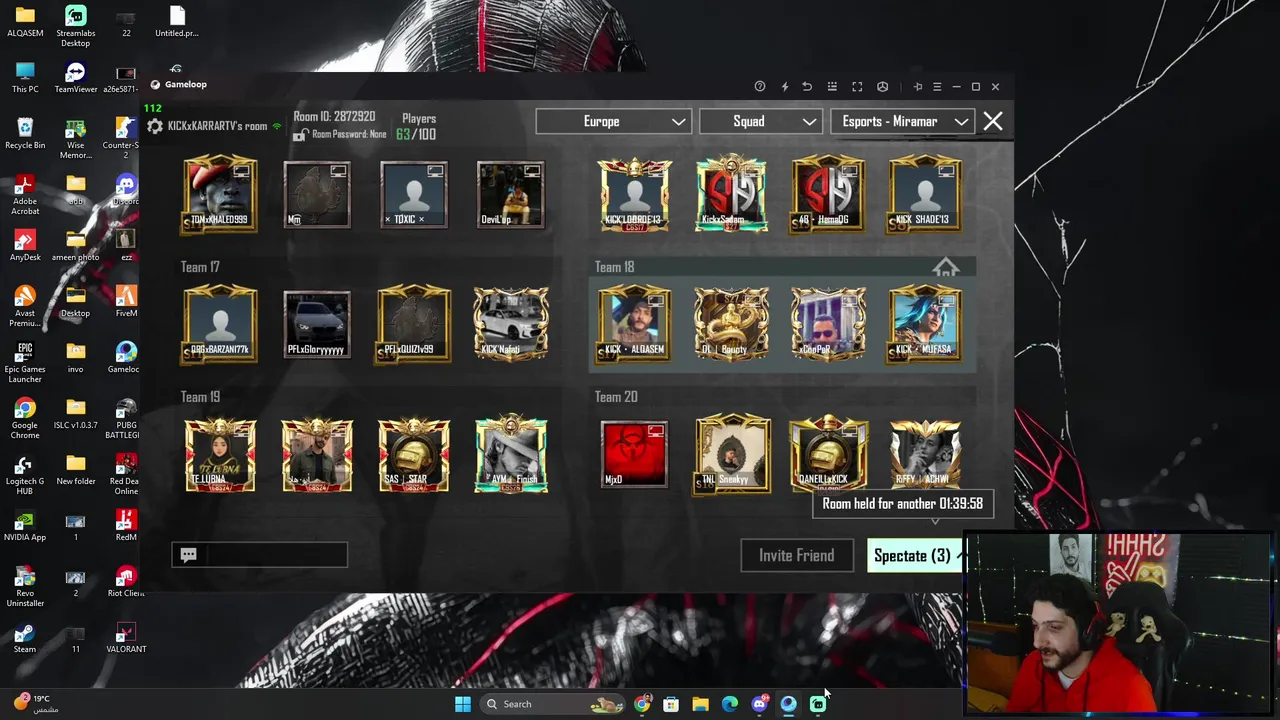The height and width of the screenshot is (720, 1280).
Task: Click the chat message input field
Action: point(260,555)
